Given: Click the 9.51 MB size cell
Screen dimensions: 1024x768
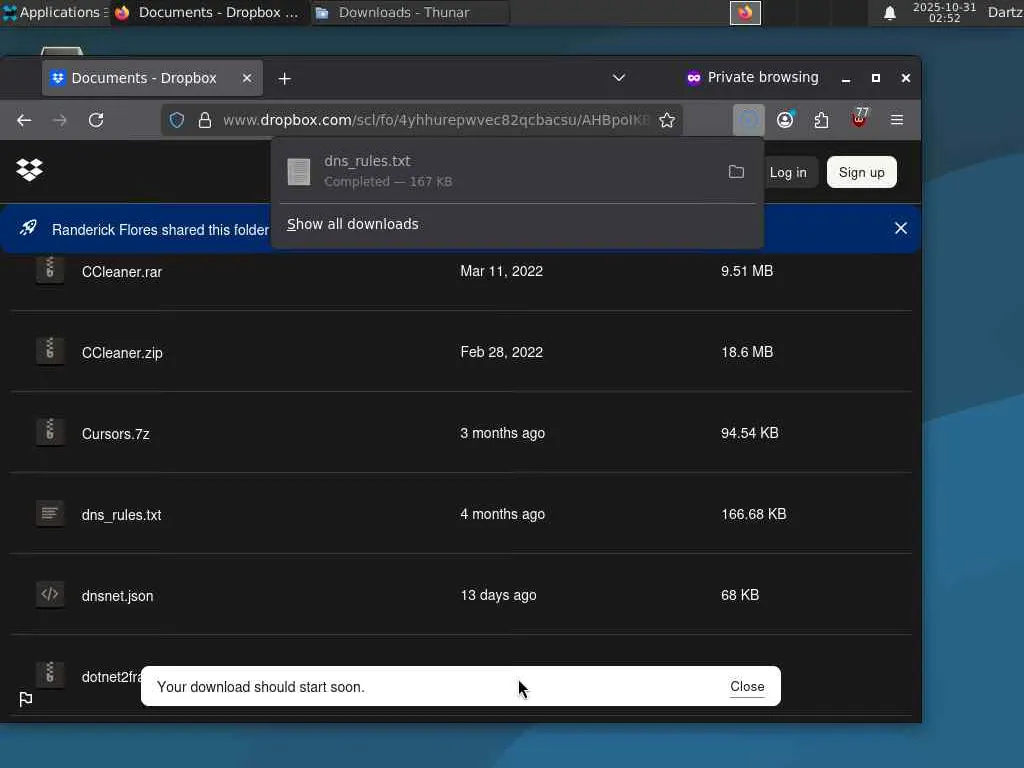Looking at the screenshot, I should [746, 271].
